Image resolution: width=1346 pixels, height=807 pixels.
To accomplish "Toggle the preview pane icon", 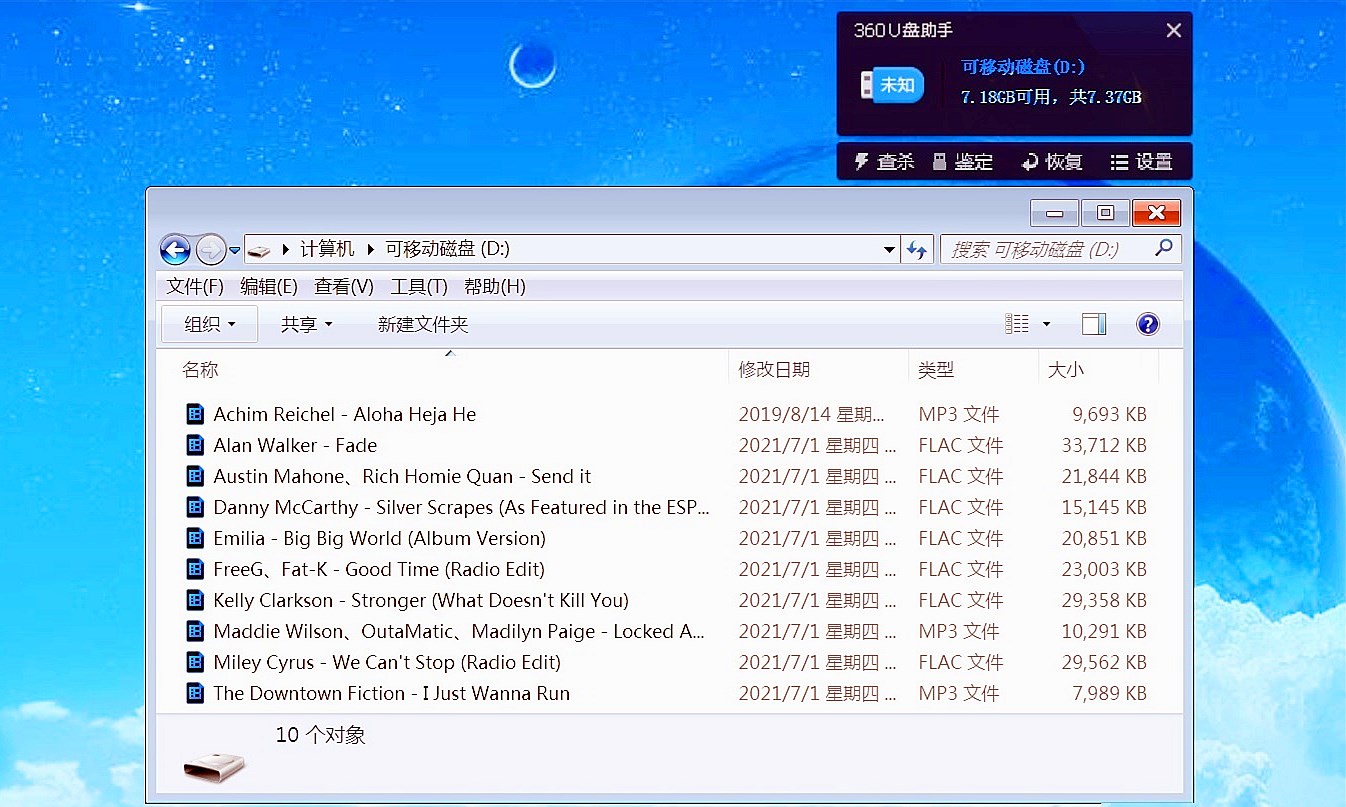I will click(1094, 324).
